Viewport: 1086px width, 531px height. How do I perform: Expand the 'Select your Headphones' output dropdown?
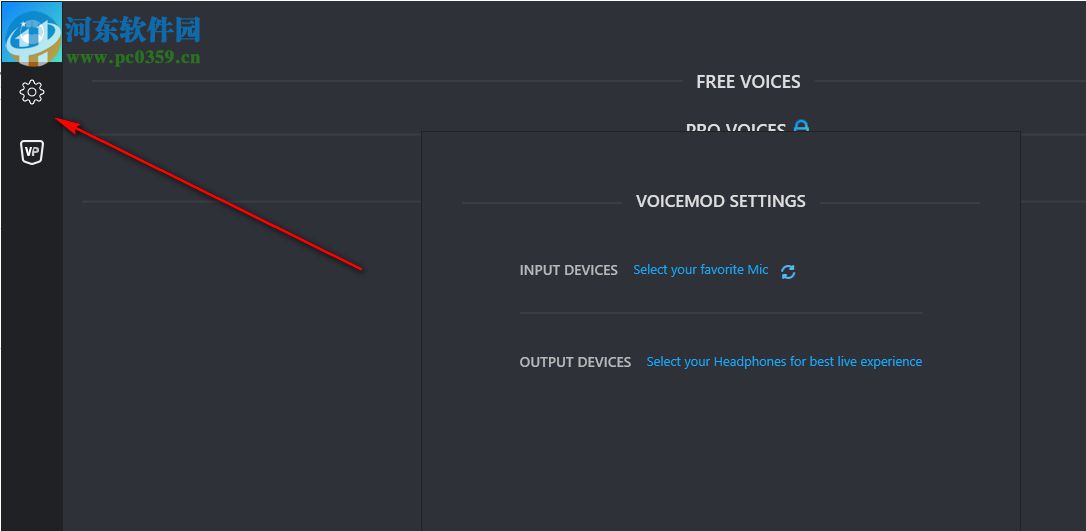(784, 362)
